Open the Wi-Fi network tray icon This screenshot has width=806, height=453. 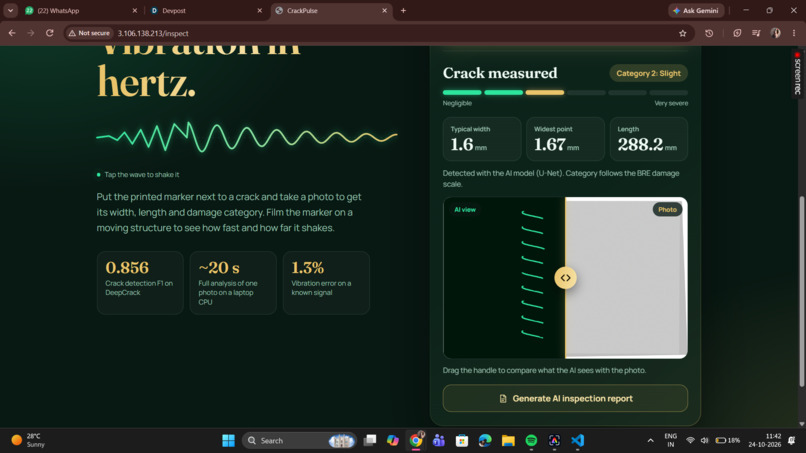click(690, 441)
